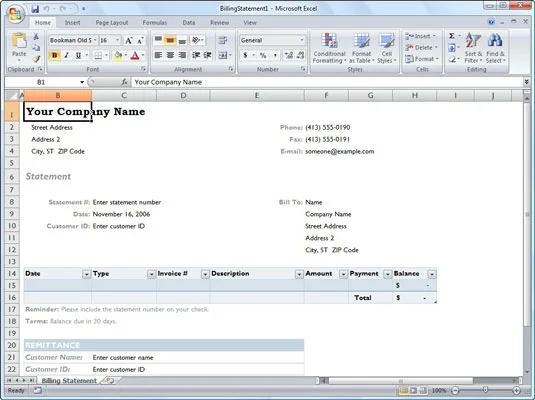Screen dimensions: 535x400
Task: Click the Paste clipboard icon
Action: pyautogui.click(x=19, y=41)
